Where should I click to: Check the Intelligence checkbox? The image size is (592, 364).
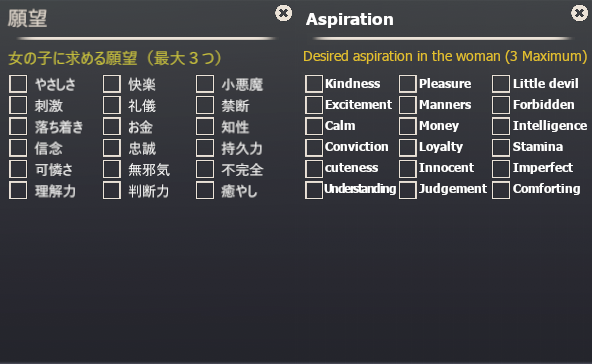coord(501,126)
